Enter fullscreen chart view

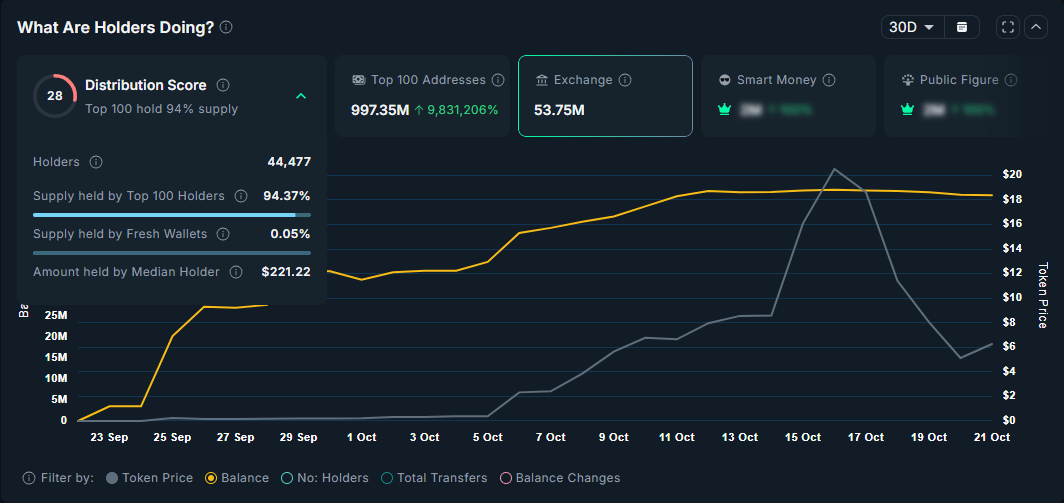coord(1008,27)
